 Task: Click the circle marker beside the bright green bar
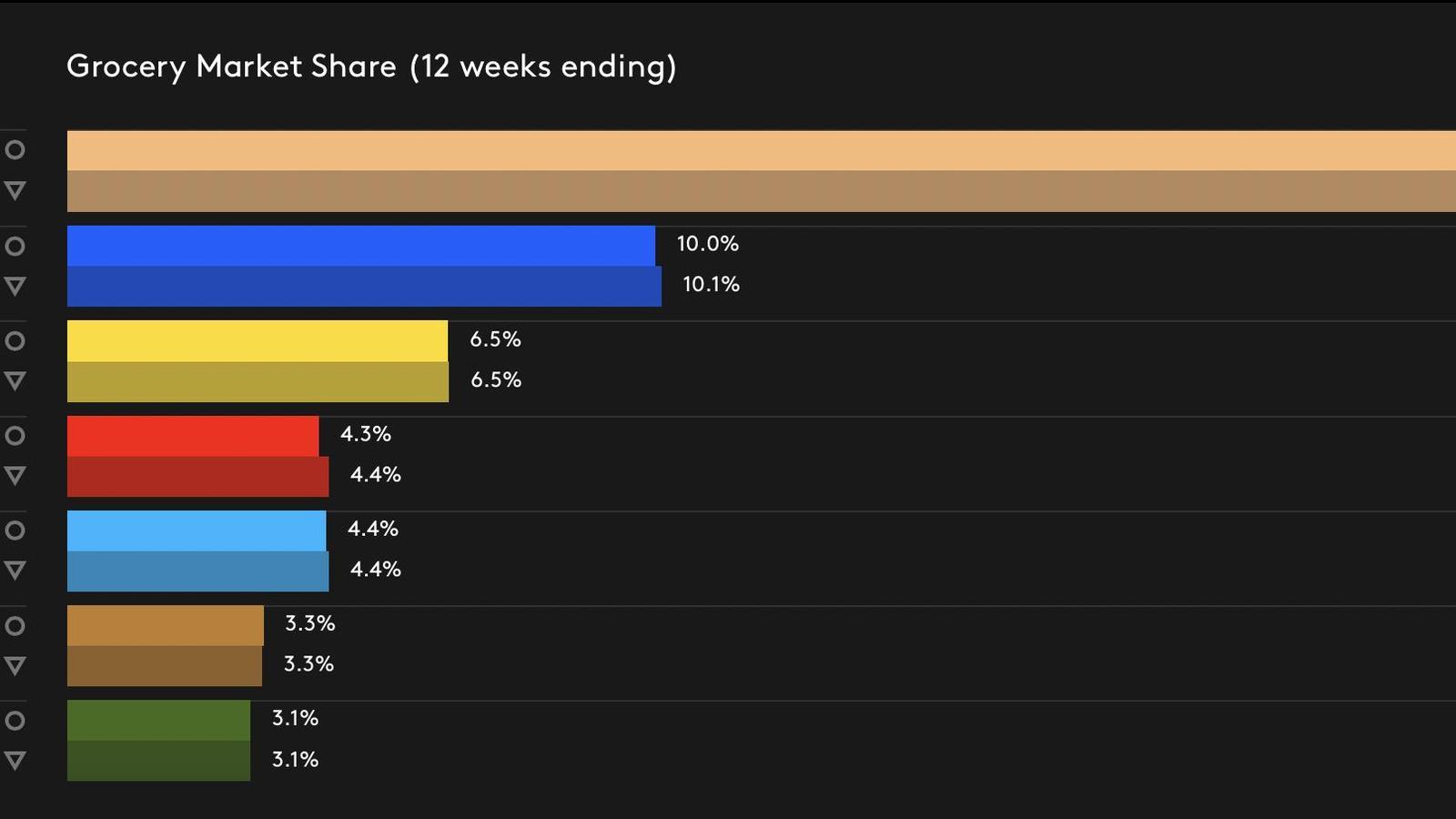[x=15, y=721]
